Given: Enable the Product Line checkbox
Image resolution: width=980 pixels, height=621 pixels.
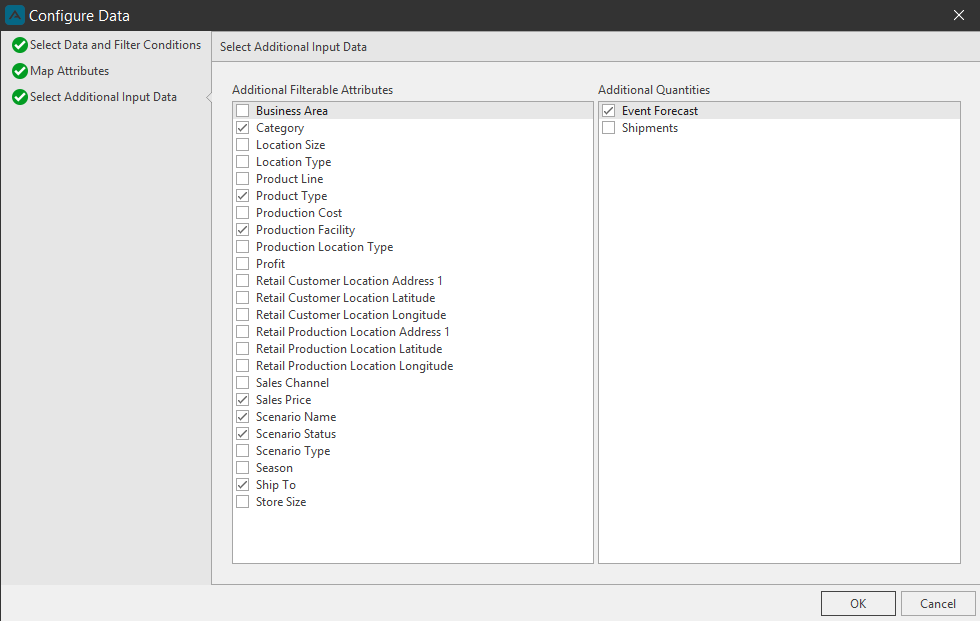Looking at the screenshot, I should coord(242,179).
